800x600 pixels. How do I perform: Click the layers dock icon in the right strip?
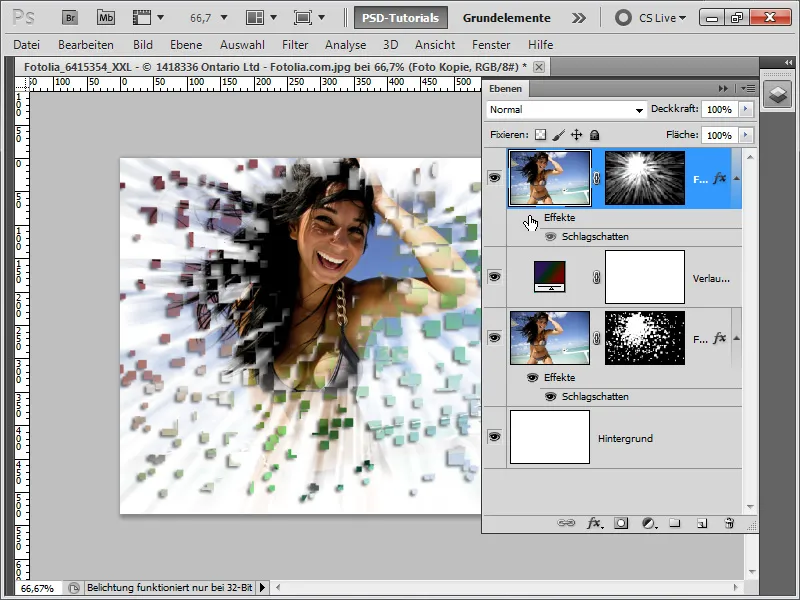pos(778,94)
